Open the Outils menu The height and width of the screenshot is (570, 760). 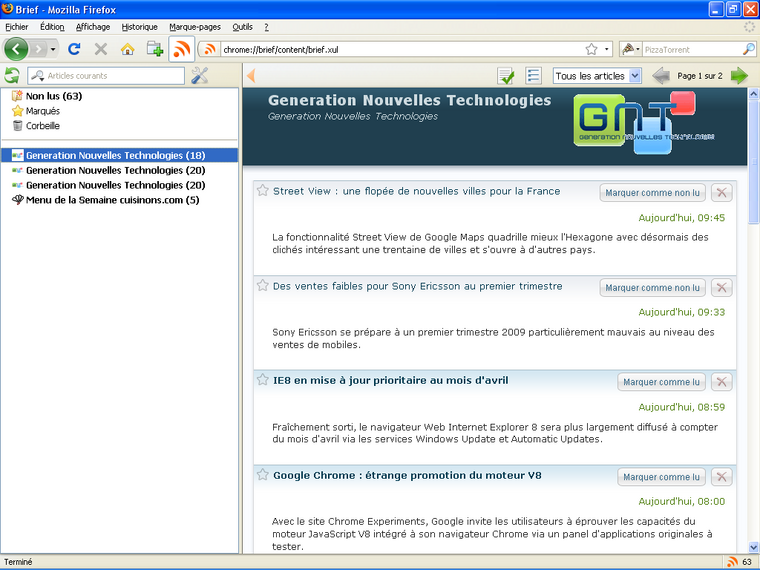click(242, 27)
